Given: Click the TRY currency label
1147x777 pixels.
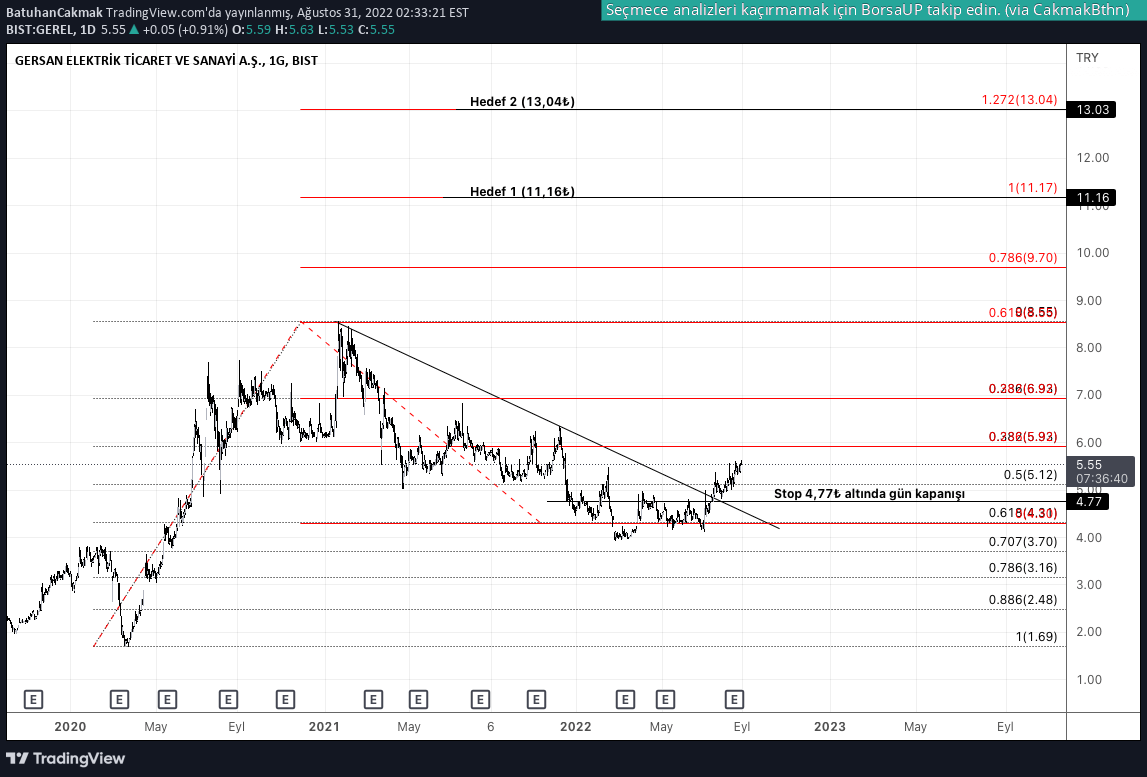Looking at the screenshot, I should [x=1087, y=58].
